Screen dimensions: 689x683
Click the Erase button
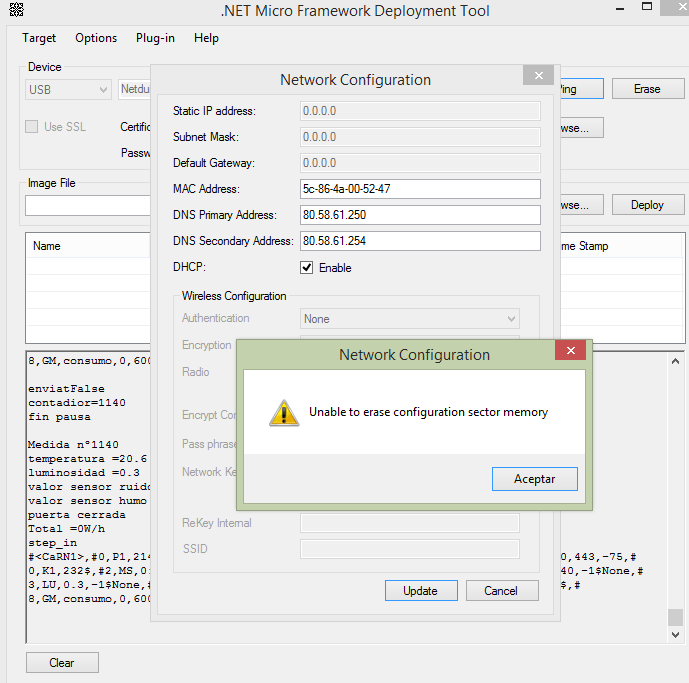point(647,89)
